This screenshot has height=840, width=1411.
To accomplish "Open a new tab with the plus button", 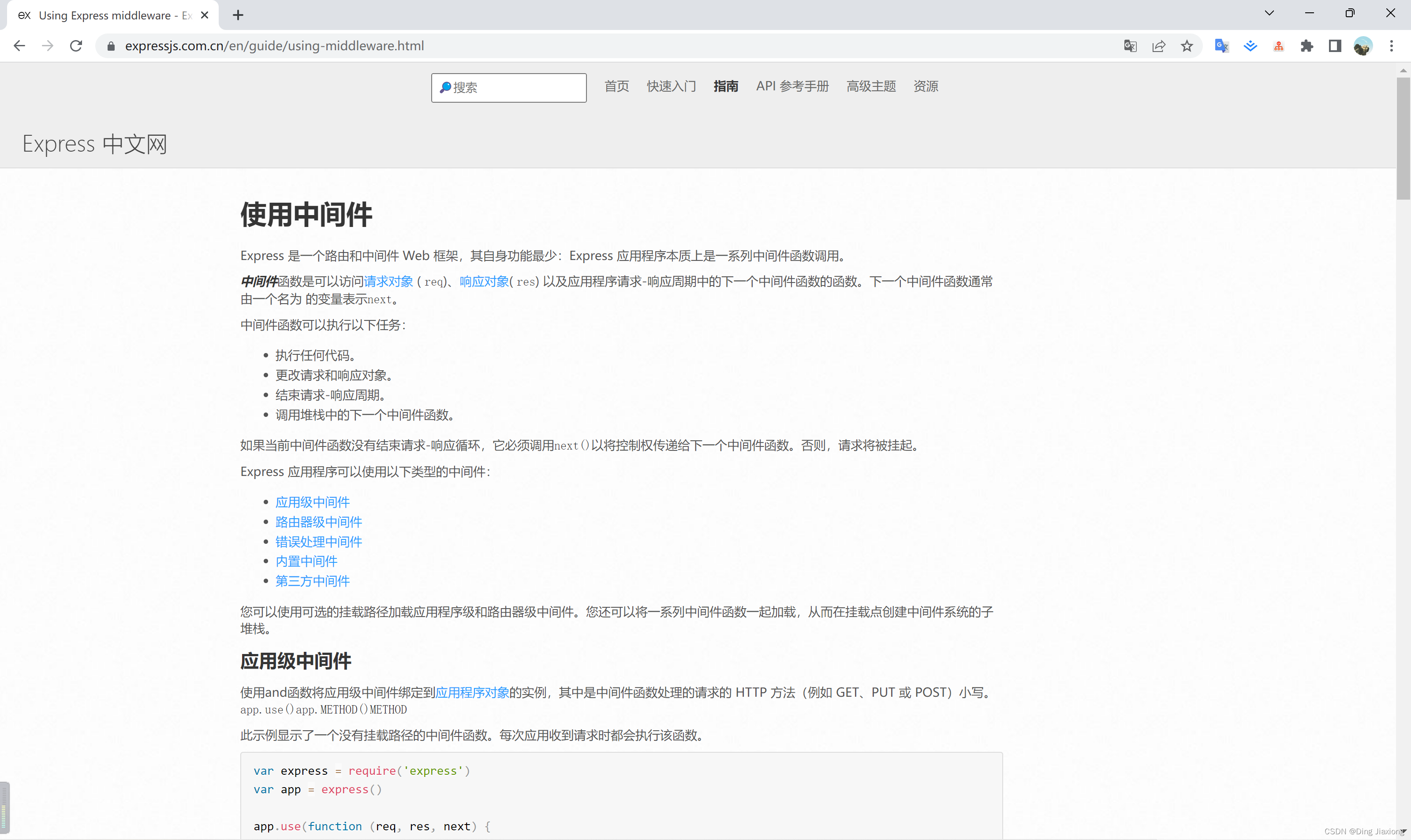I will [237, 15].
